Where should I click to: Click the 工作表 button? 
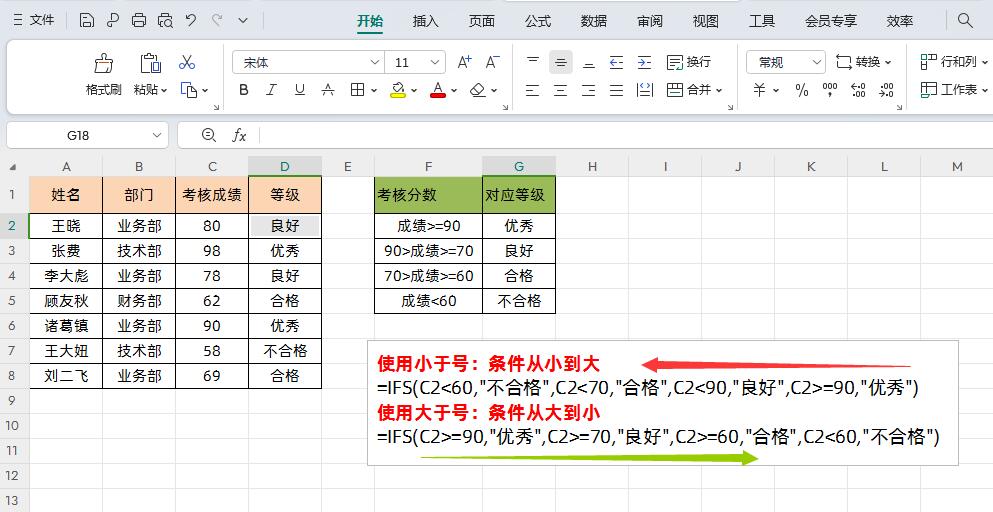click(954, 90)
